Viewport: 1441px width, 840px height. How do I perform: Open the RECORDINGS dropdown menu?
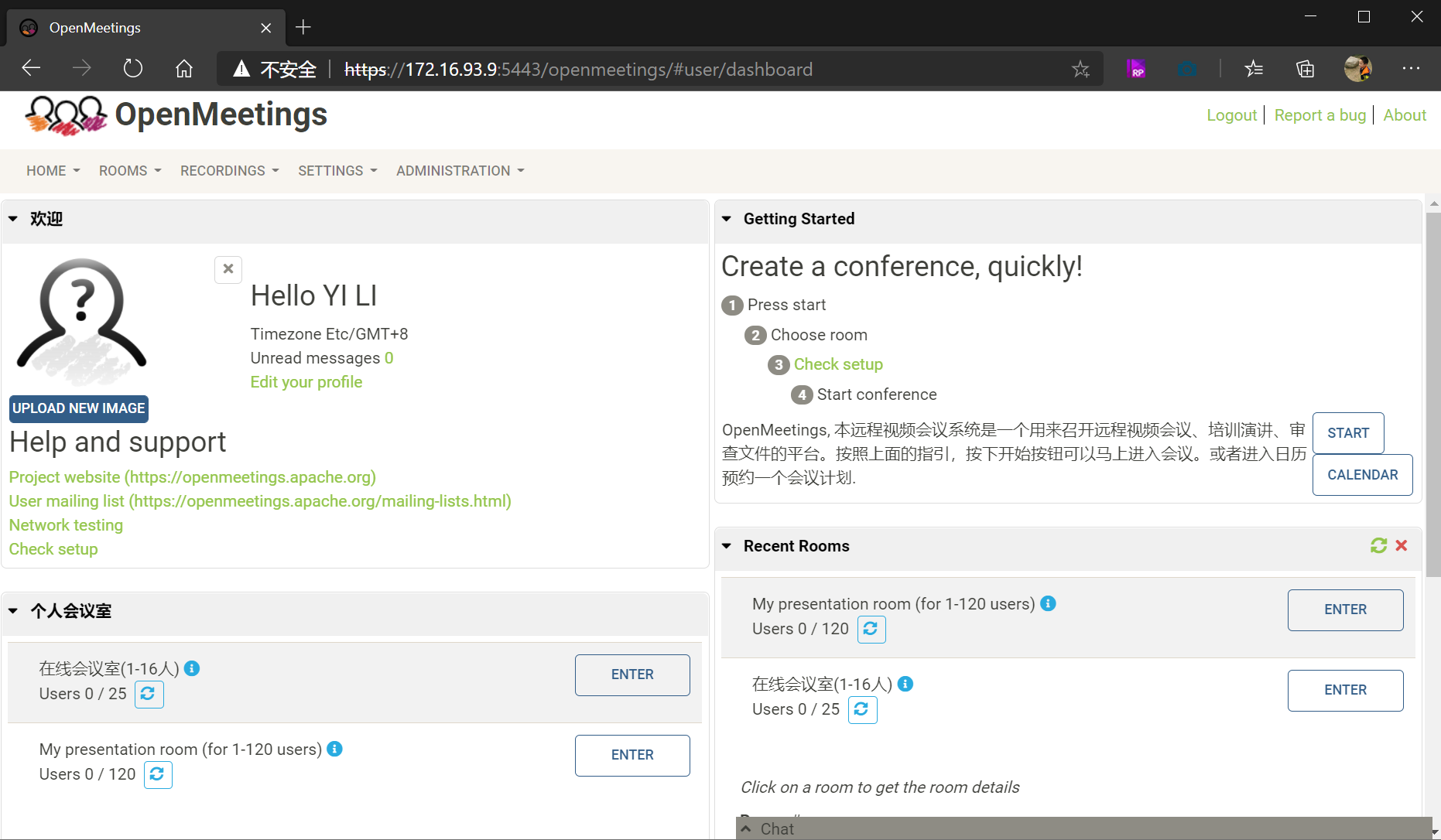(229, 171)
